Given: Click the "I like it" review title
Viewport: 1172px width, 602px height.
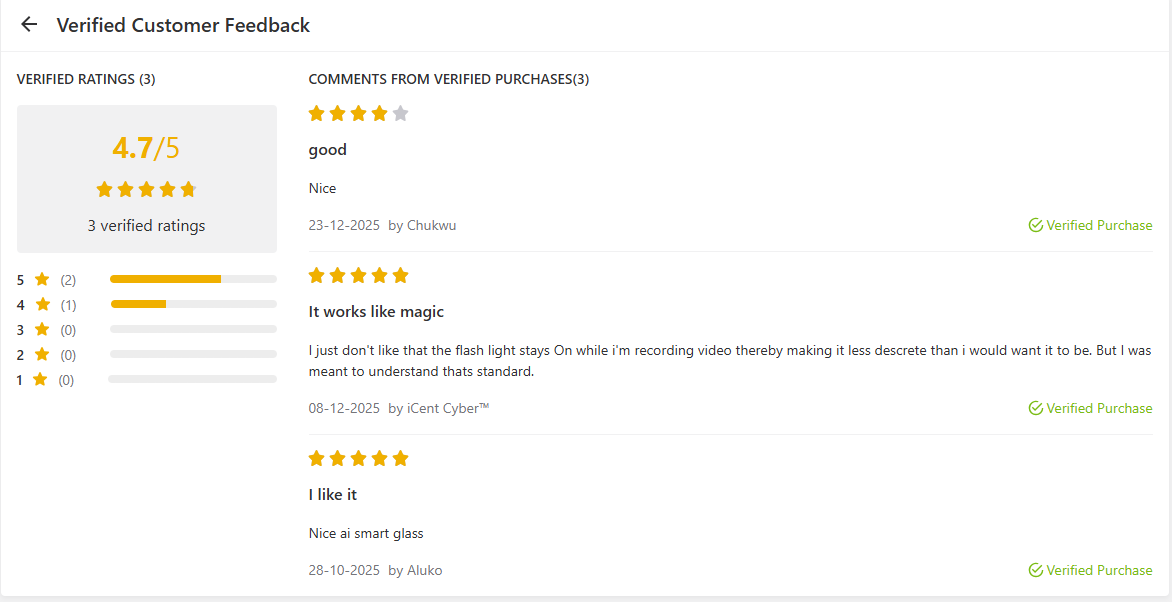Looking at the screenshot, I should point(333,495).
